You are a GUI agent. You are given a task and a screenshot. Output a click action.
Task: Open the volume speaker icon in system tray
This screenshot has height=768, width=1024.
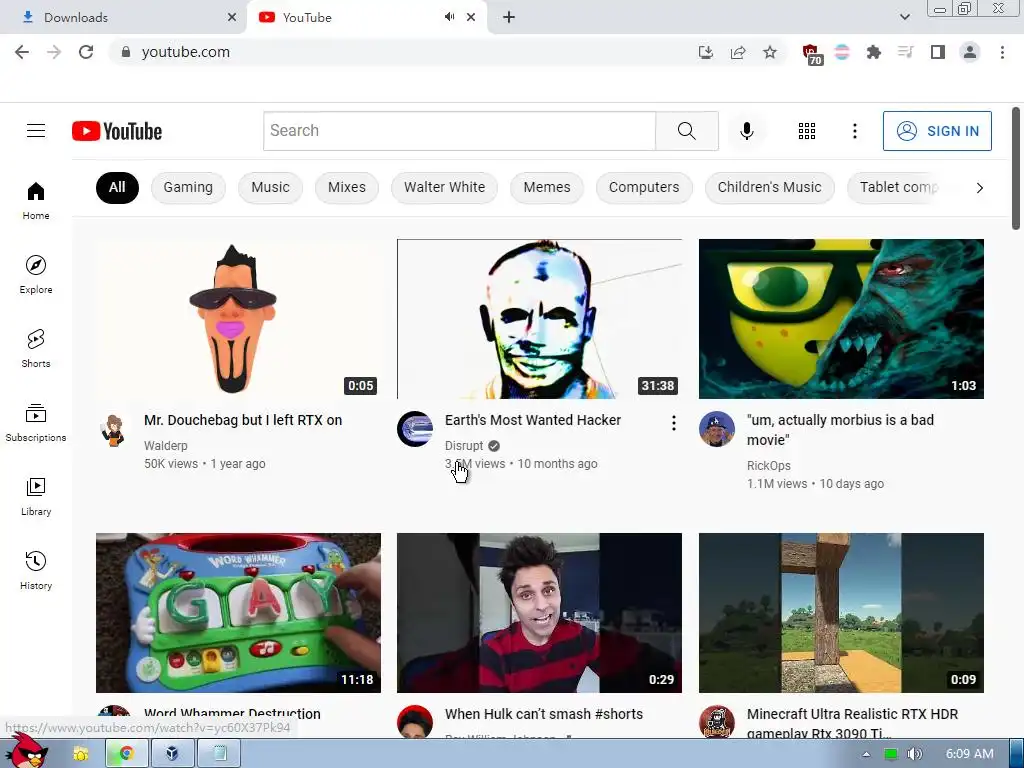(x=914, y=754)
